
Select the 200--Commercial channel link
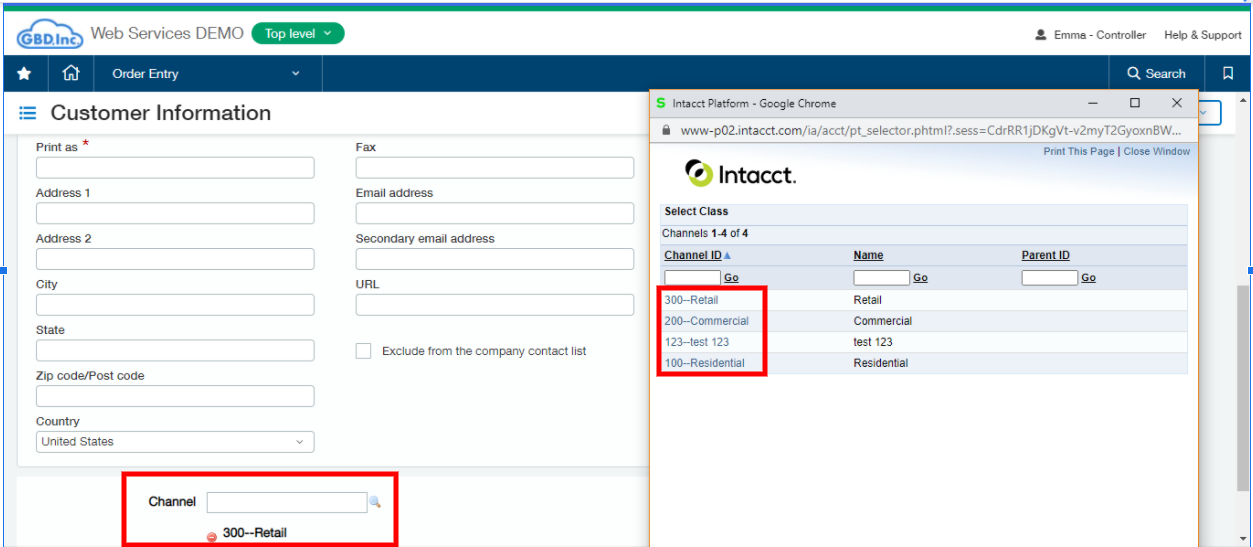(706, 321)
